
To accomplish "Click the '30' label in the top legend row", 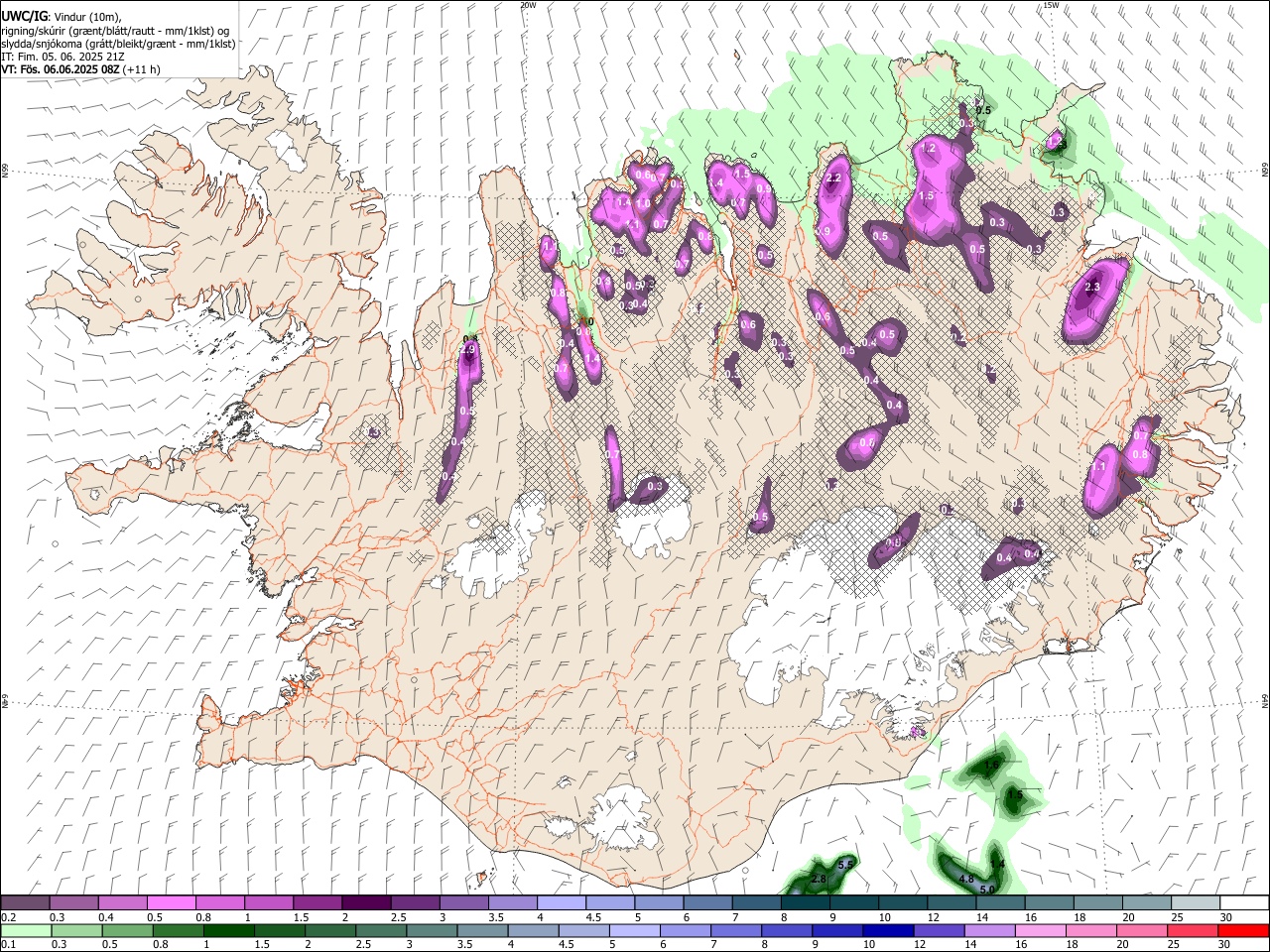I will [x=1226, y=917].
